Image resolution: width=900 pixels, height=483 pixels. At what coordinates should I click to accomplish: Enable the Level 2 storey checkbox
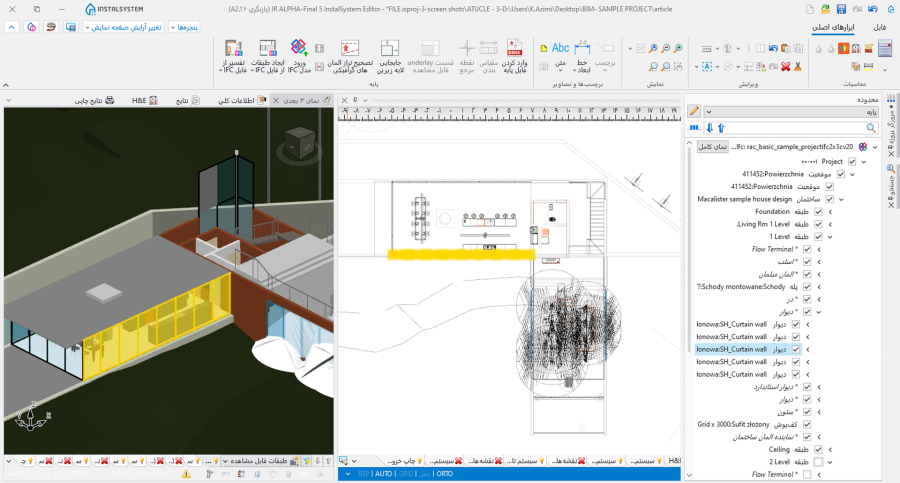pyautogui.click(x=817, y=462)
